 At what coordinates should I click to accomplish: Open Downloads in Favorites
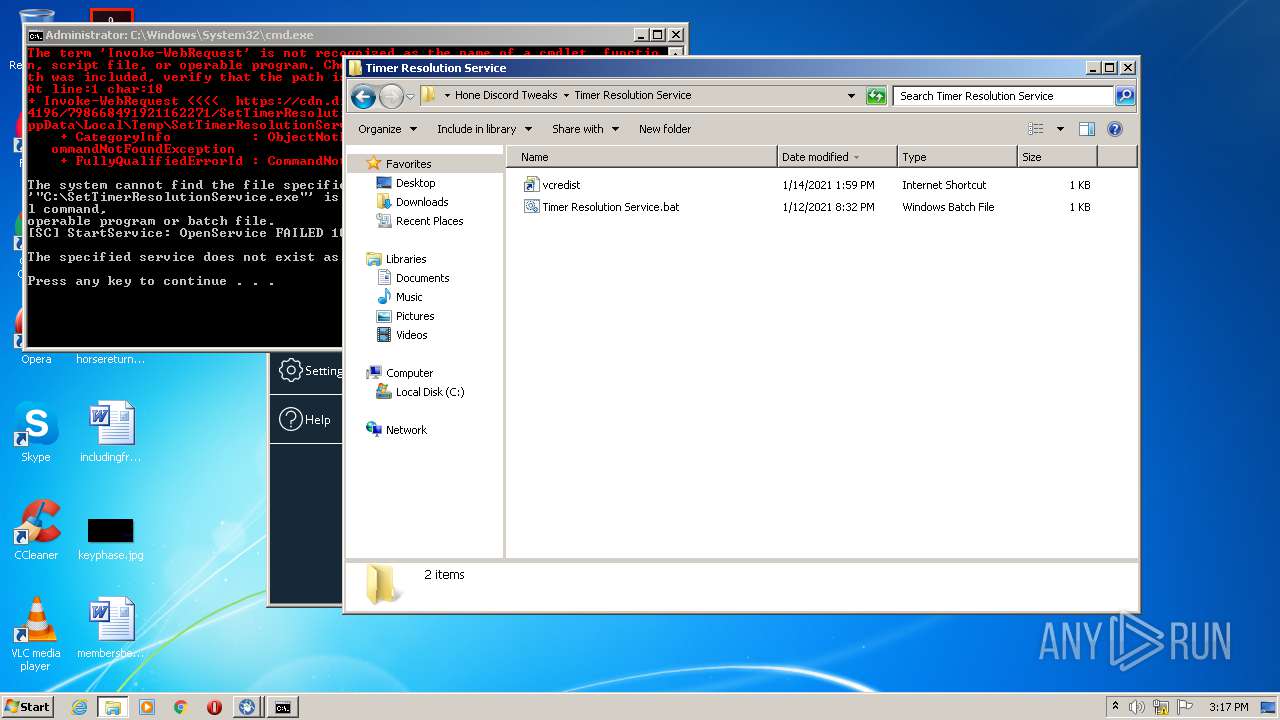(x=422, y=202)
